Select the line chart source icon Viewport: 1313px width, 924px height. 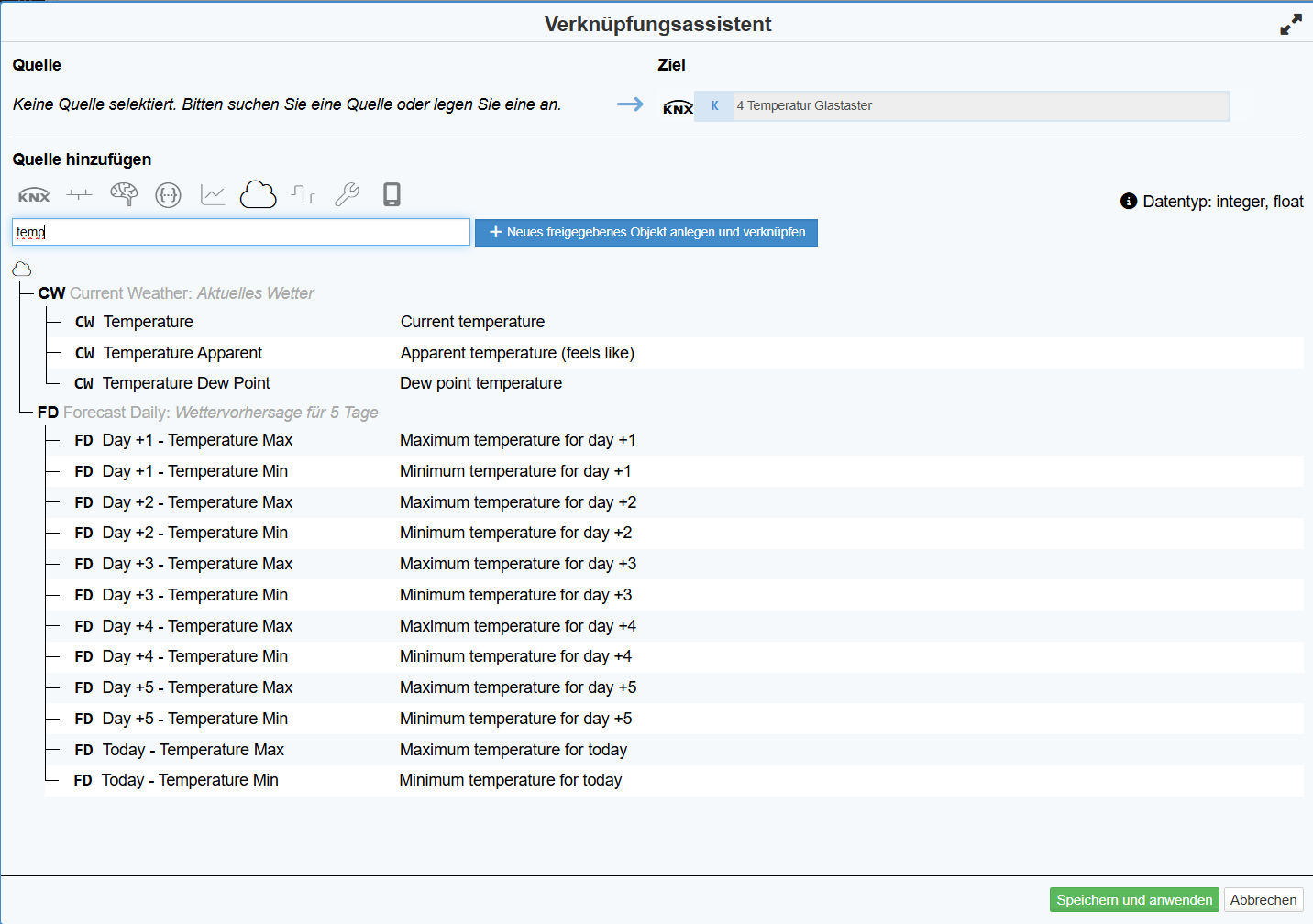tap(213, 195)
